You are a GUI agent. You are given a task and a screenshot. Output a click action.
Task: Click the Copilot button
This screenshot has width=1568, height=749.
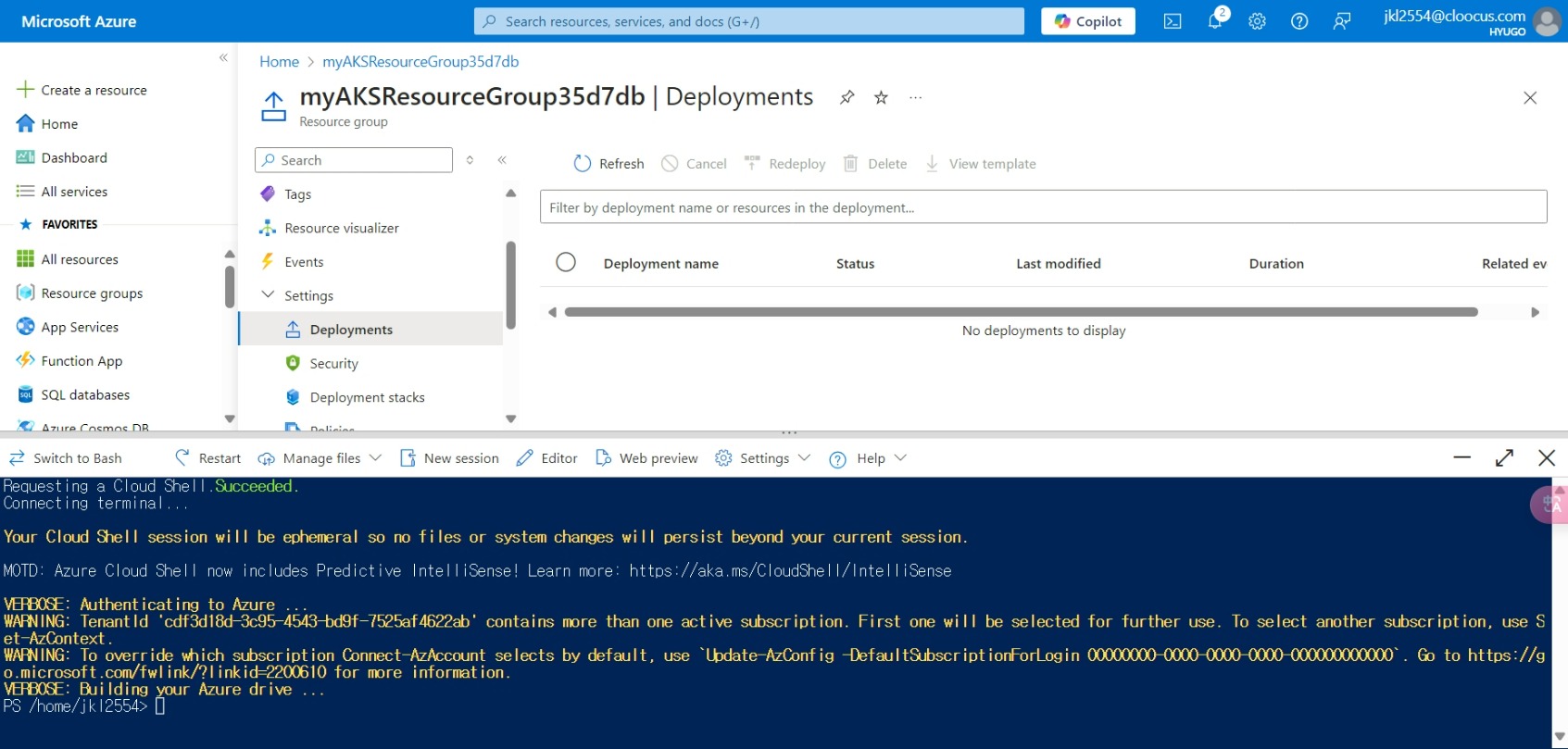[x=1088, y=21]
